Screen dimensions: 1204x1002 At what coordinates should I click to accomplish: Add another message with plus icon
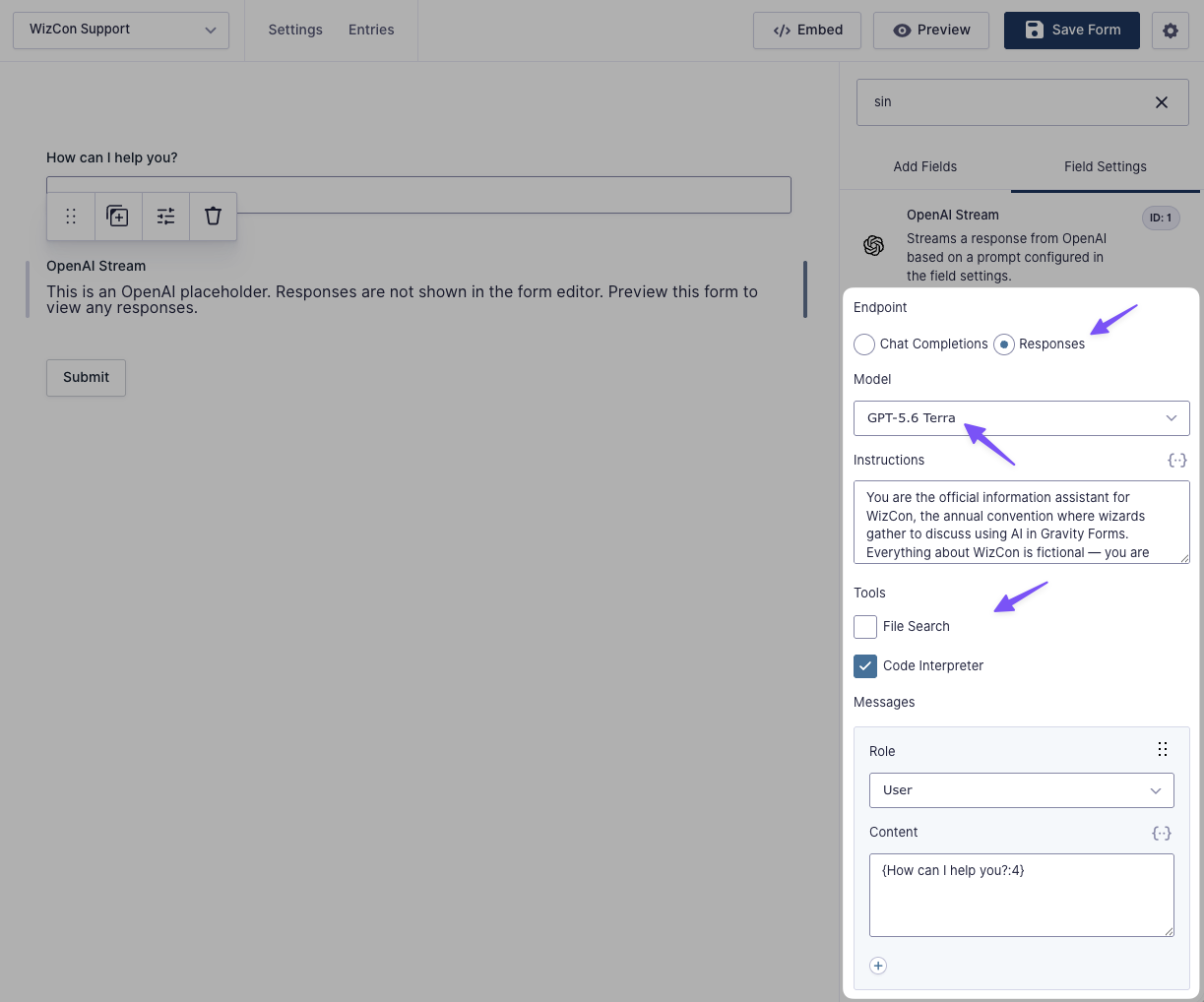click(878, 966)
